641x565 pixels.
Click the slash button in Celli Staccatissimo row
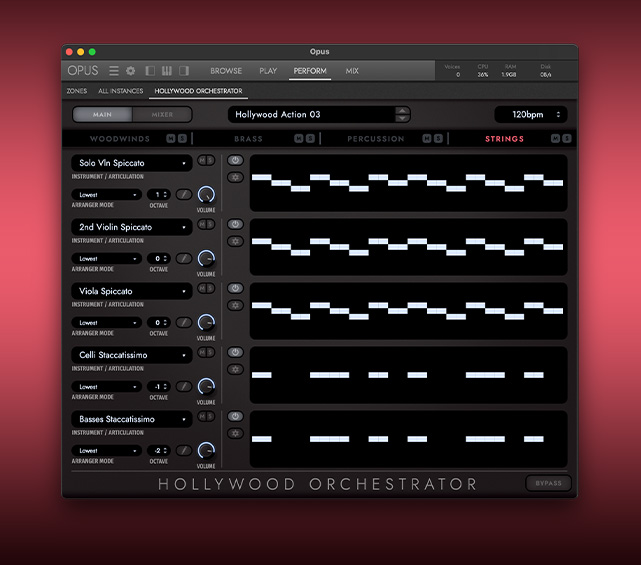184,386
